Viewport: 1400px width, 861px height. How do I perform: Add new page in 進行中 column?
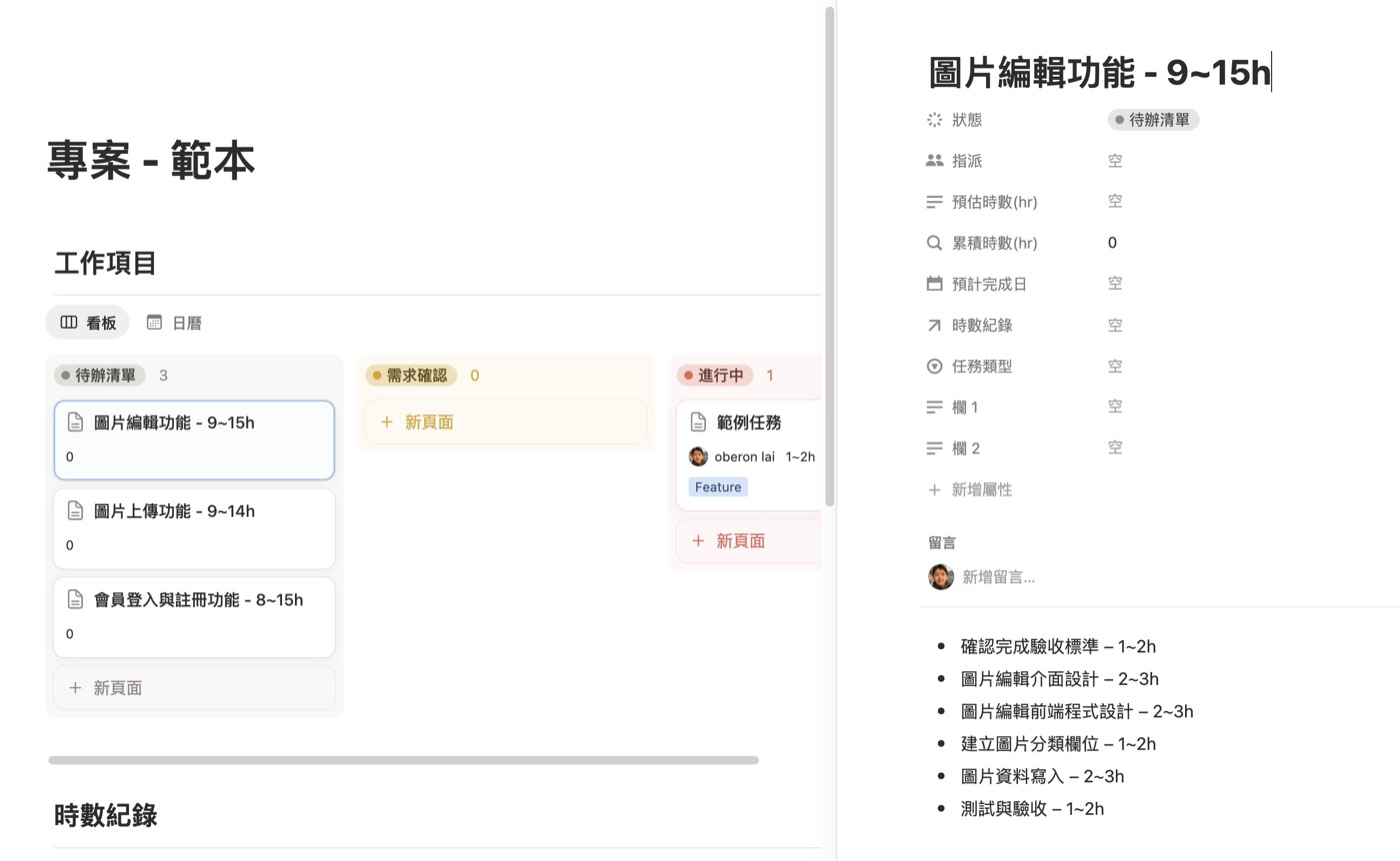pos(748,541)
